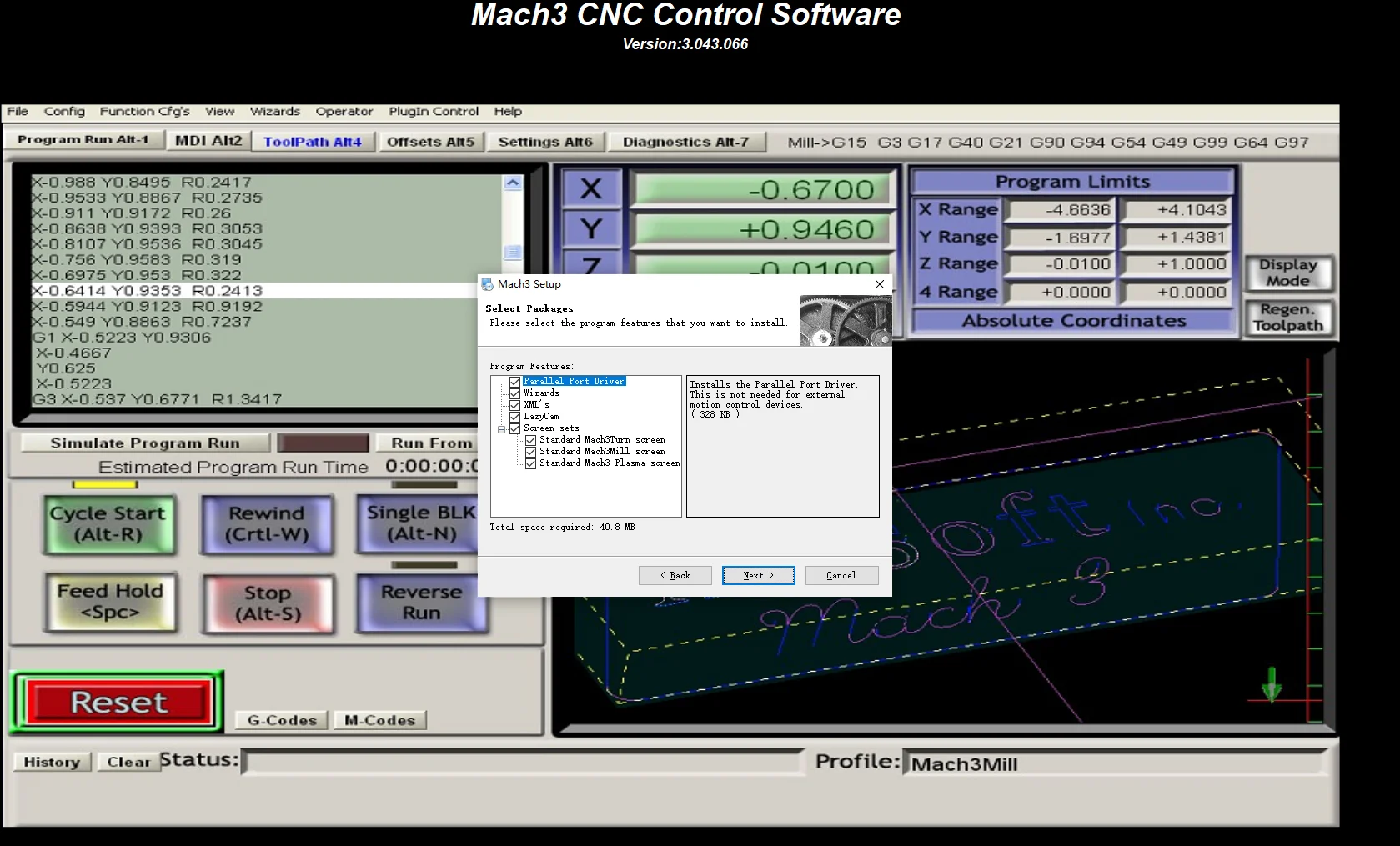Switch to Program Run Alt-1 tab

(x=83, y=139)
